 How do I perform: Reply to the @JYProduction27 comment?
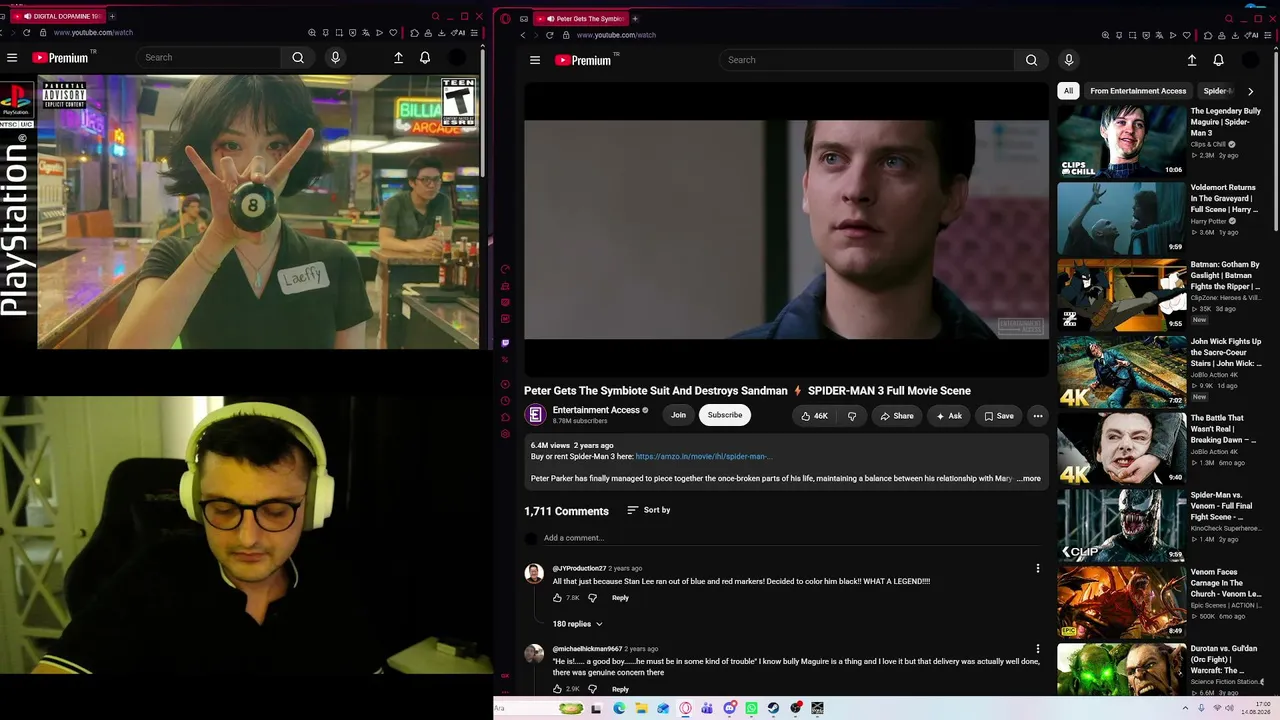pos(620,598)
